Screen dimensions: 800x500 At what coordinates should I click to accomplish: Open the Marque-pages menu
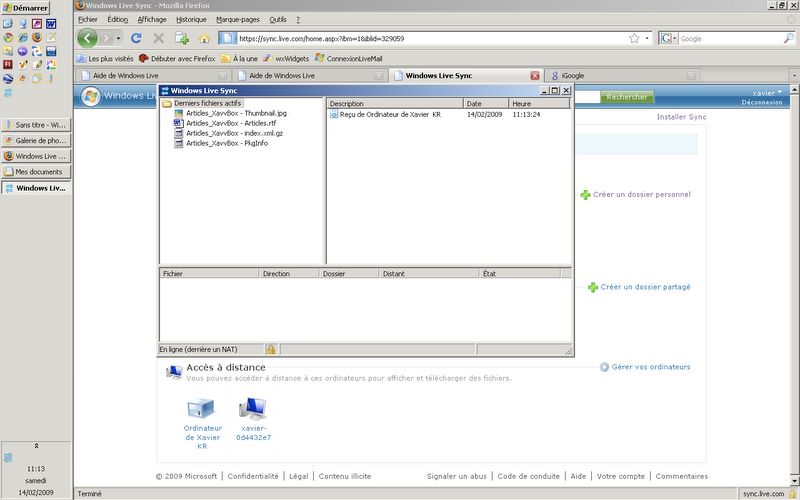(238, 19)
